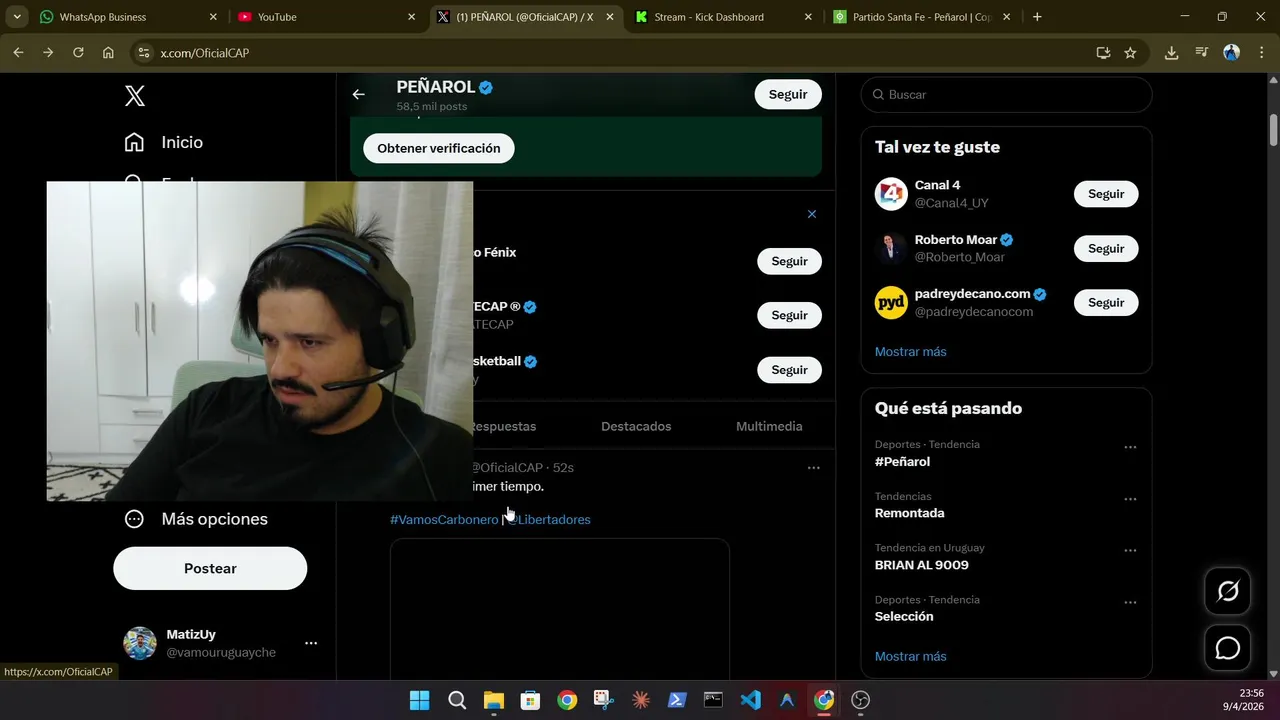1280x720 pixels.
Task: Open site information icon in address bar
Action: click(x=143, y=53)
